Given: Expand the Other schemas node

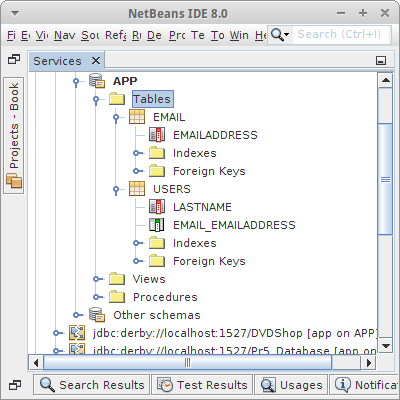Looking at the screenshot, I should (77, 315).
